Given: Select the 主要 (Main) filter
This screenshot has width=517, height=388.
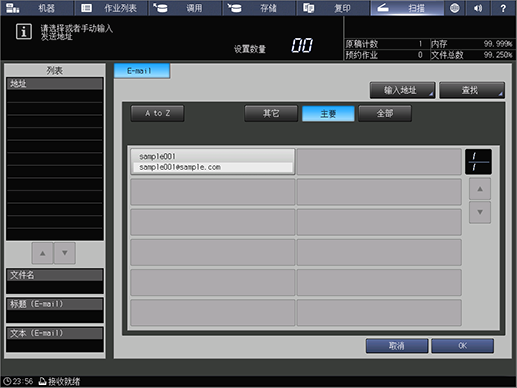Looking at the screenshot, I should (328, 114).
